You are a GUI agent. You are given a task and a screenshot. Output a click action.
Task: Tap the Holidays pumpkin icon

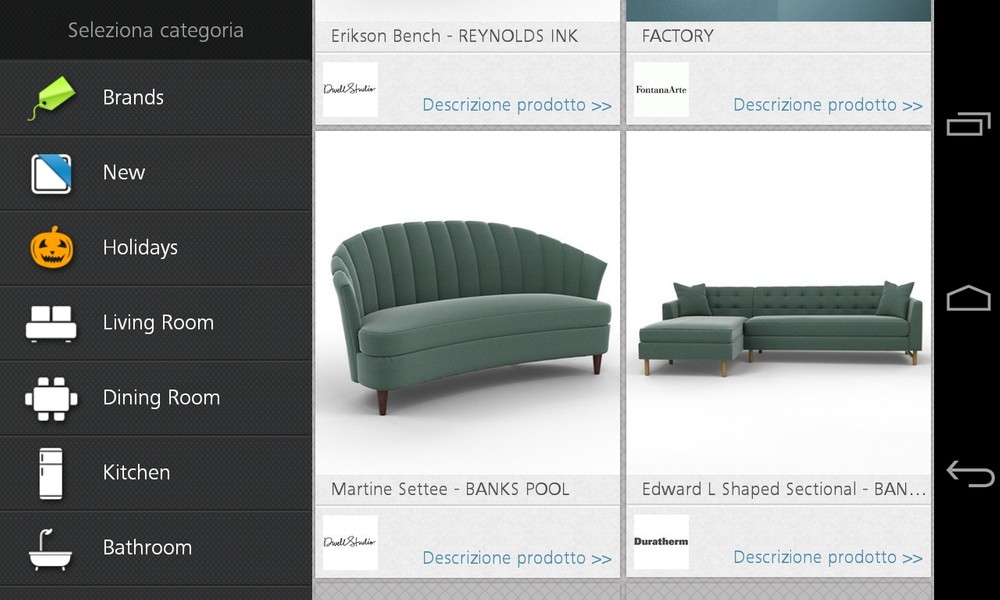click(52, 247)
